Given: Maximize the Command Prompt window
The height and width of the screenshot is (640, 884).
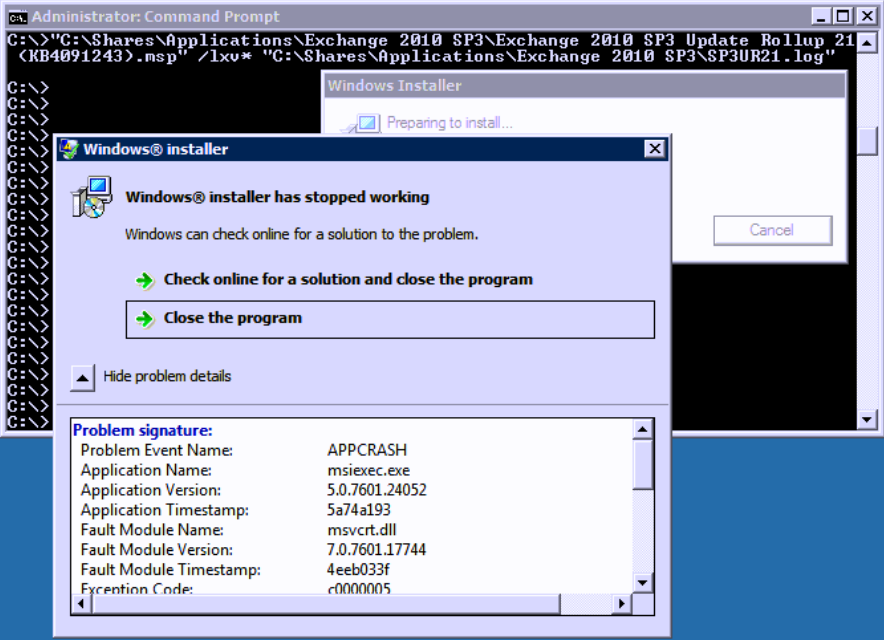Looking at the screenshot, I should [843, 16].
